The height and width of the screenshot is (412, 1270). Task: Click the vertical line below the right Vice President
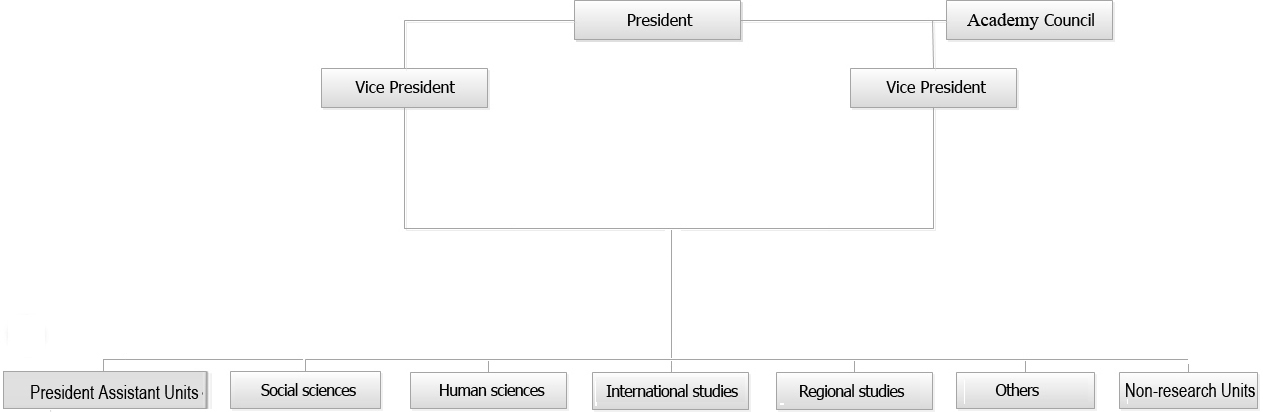933,168
